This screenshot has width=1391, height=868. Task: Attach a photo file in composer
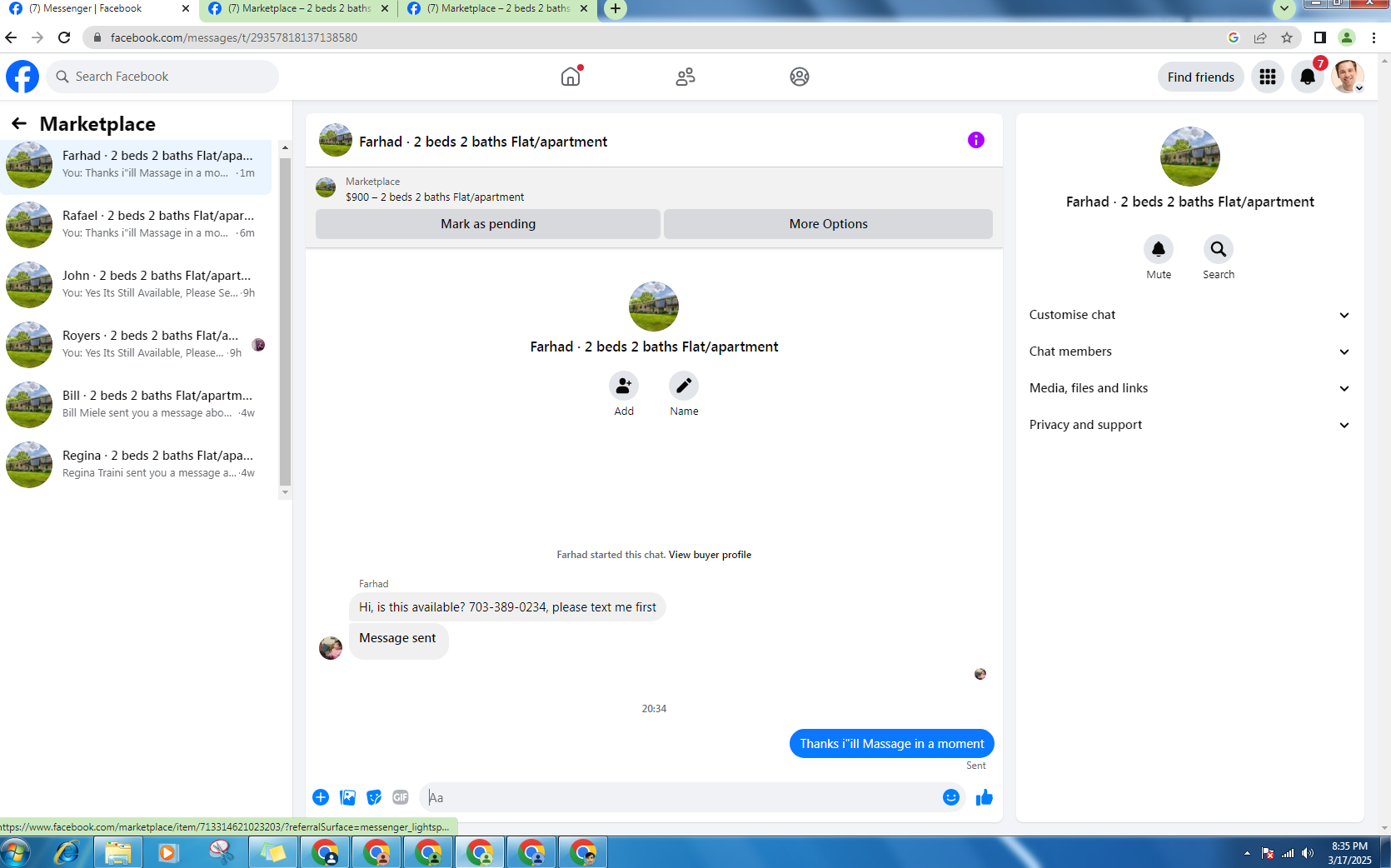pyautogui.click(x=347, y=797)
